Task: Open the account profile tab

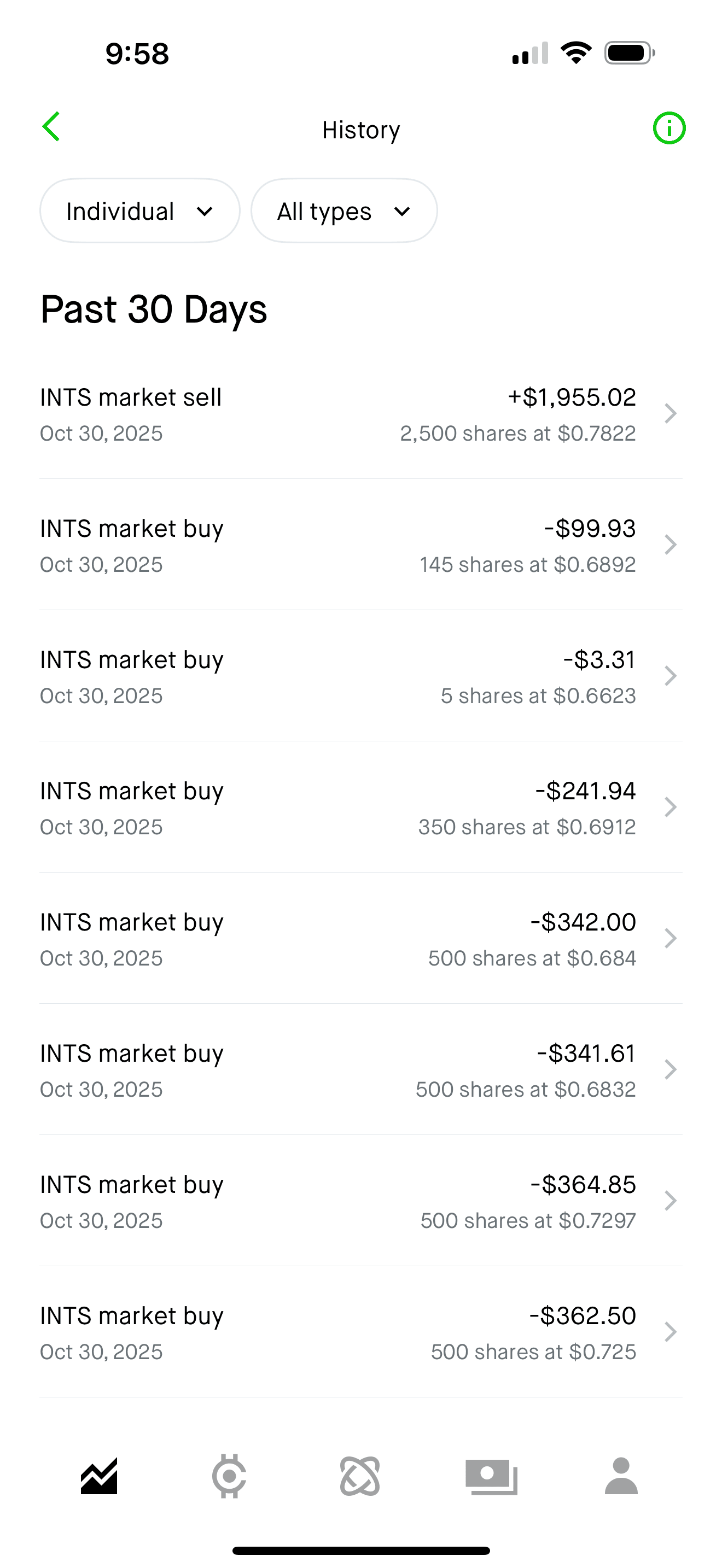Action: 621,1476
